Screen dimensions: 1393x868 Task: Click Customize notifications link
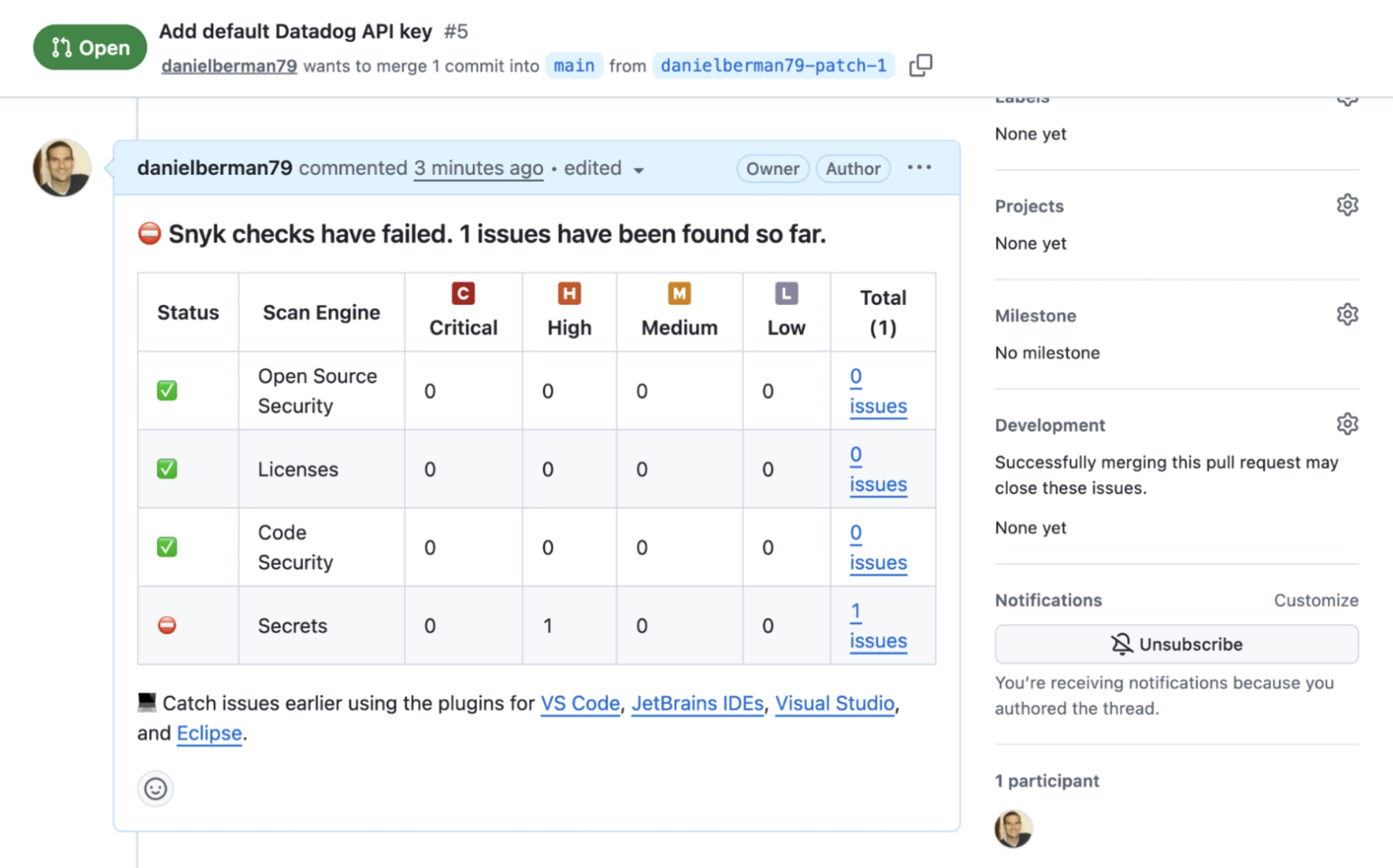point(1316,600)
